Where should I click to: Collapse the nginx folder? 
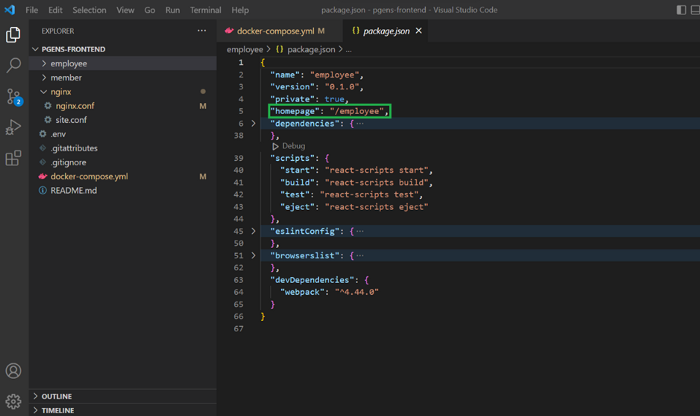point(61,92)
